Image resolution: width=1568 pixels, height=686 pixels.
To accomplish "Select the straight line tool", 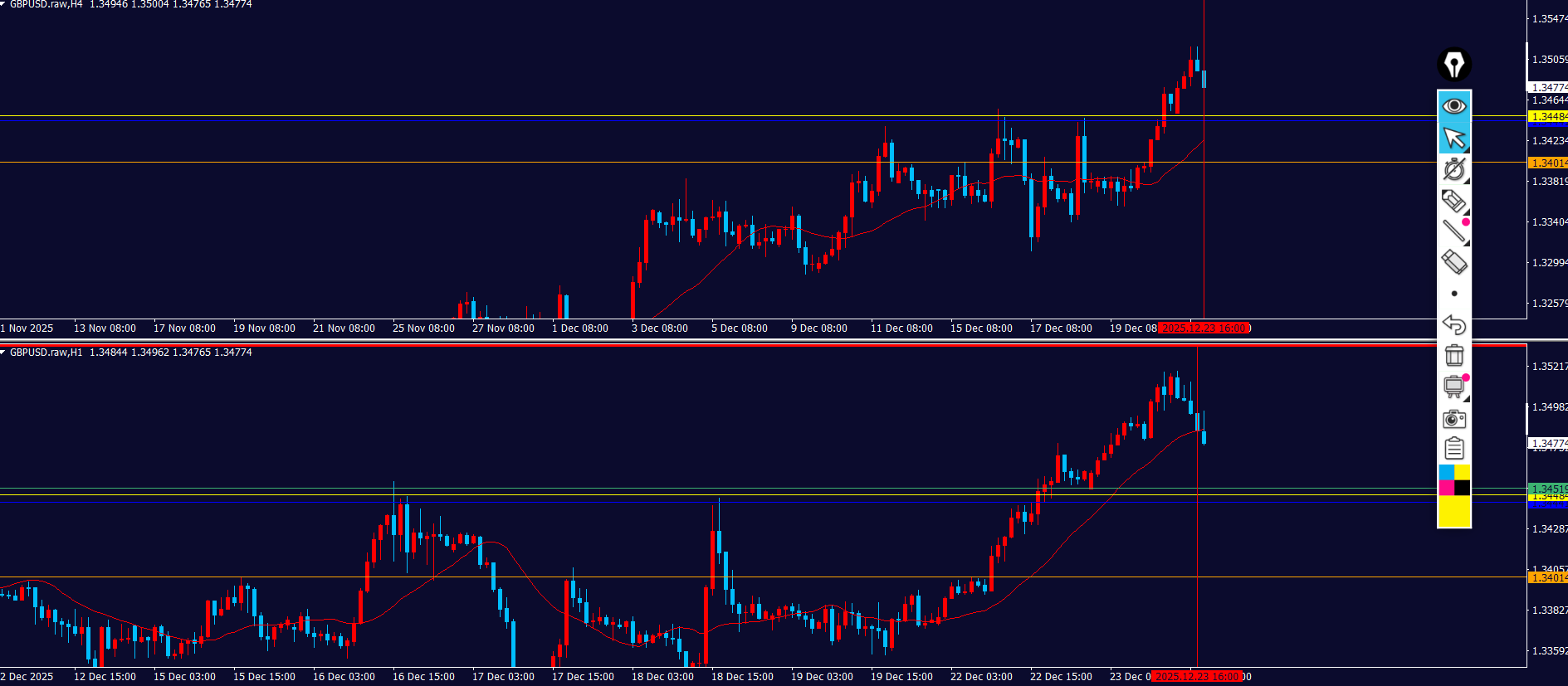I will [1453, 231].
